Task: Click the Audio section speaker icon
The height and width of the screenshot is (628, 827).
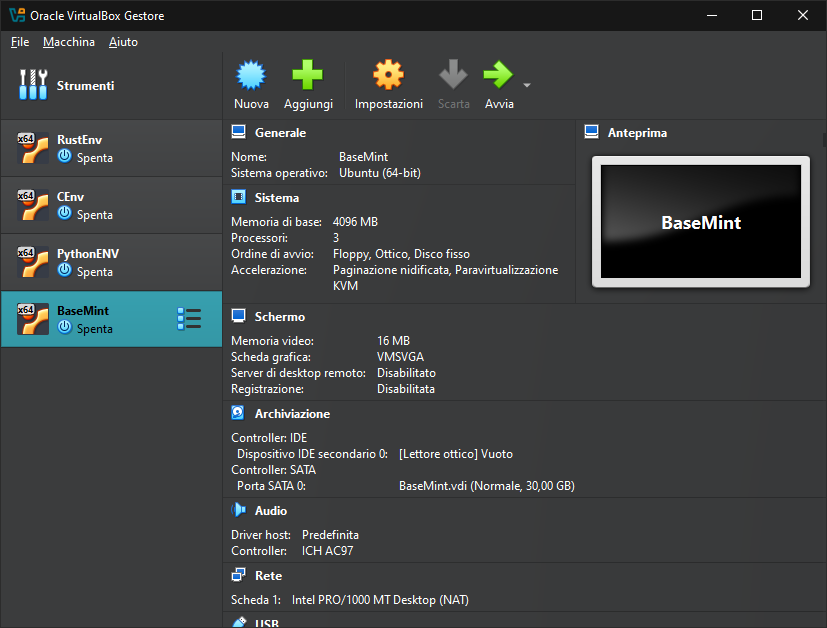Action: pos(238,510)
